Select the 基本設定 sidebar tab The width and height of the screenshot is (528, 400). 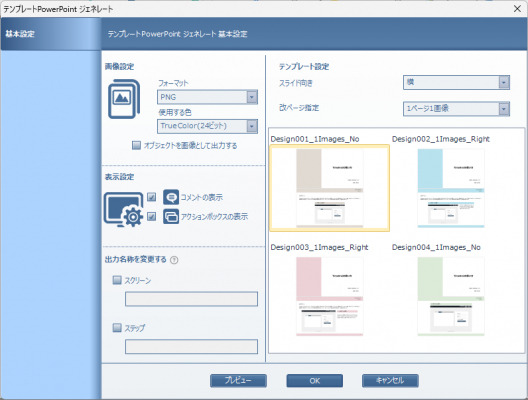point(51,34)
